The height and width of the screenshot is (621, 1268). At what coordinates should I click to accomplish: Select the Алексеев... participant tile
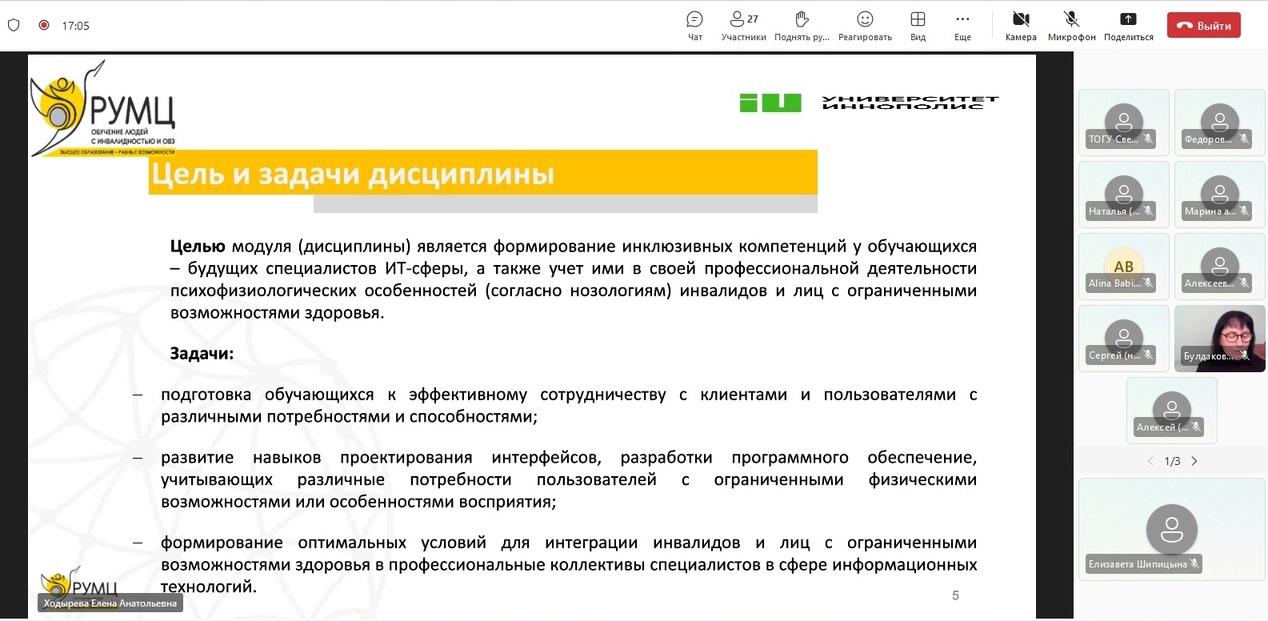coord(1219,265)
